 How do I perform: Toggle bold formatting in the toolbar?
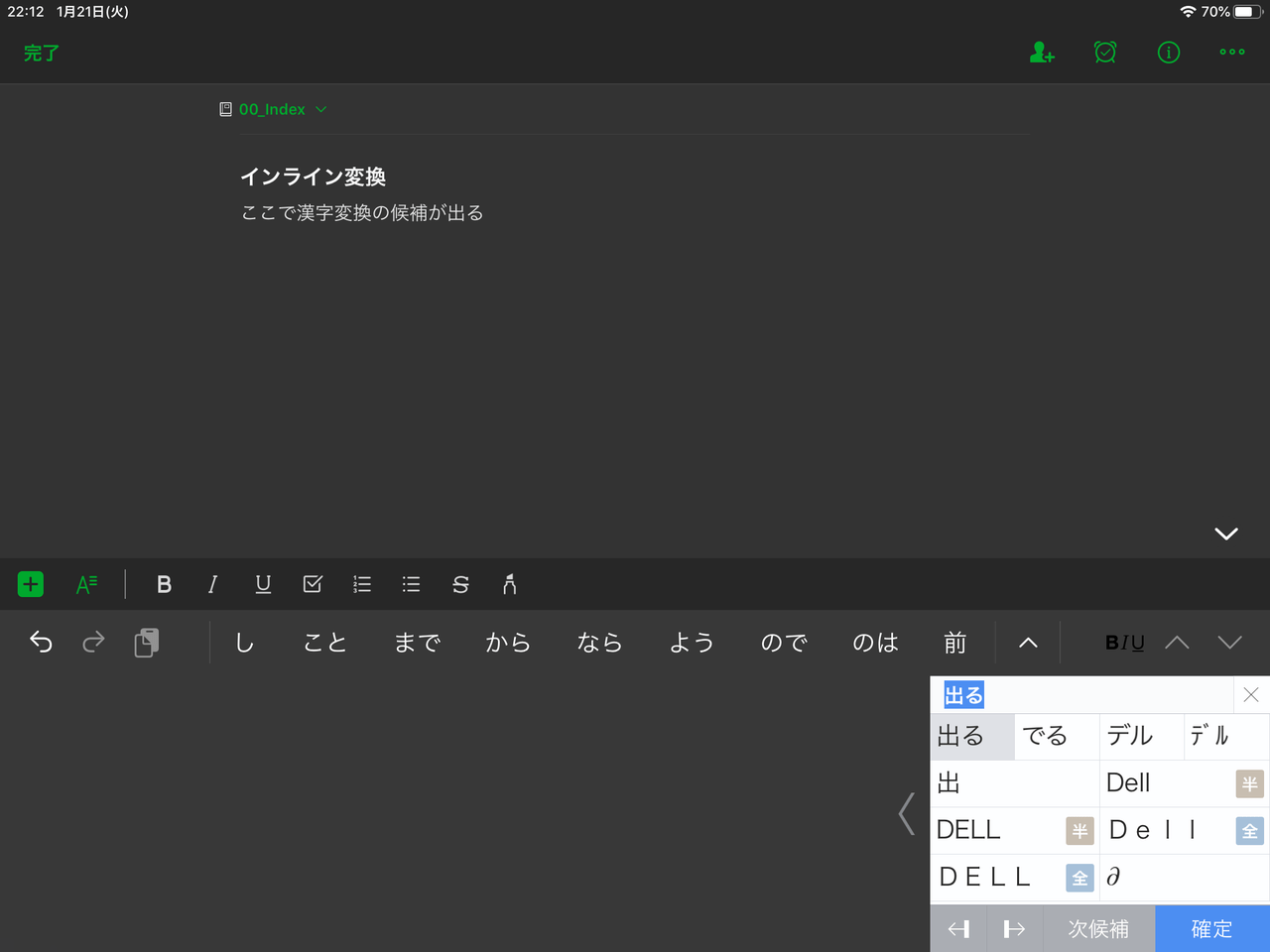click(x=165, y=584)
